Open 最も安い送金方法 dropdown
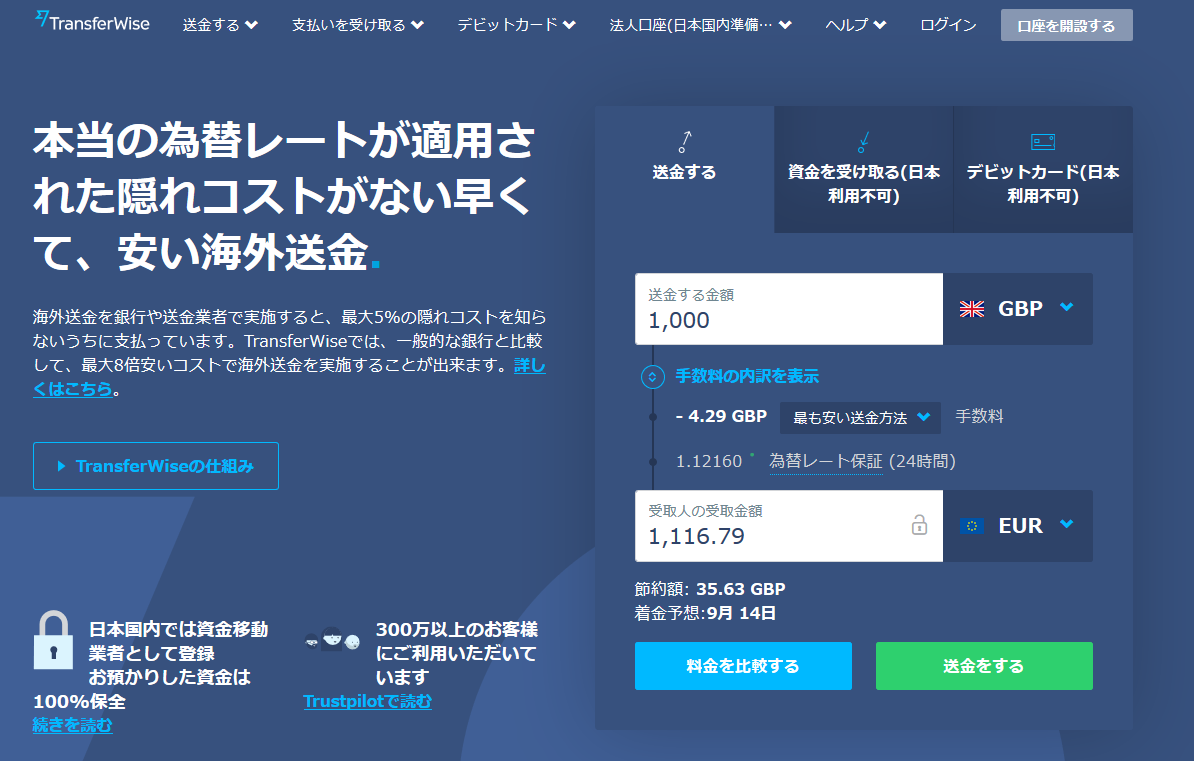This screenshot has width=1194, height=761. click(860, 417)
